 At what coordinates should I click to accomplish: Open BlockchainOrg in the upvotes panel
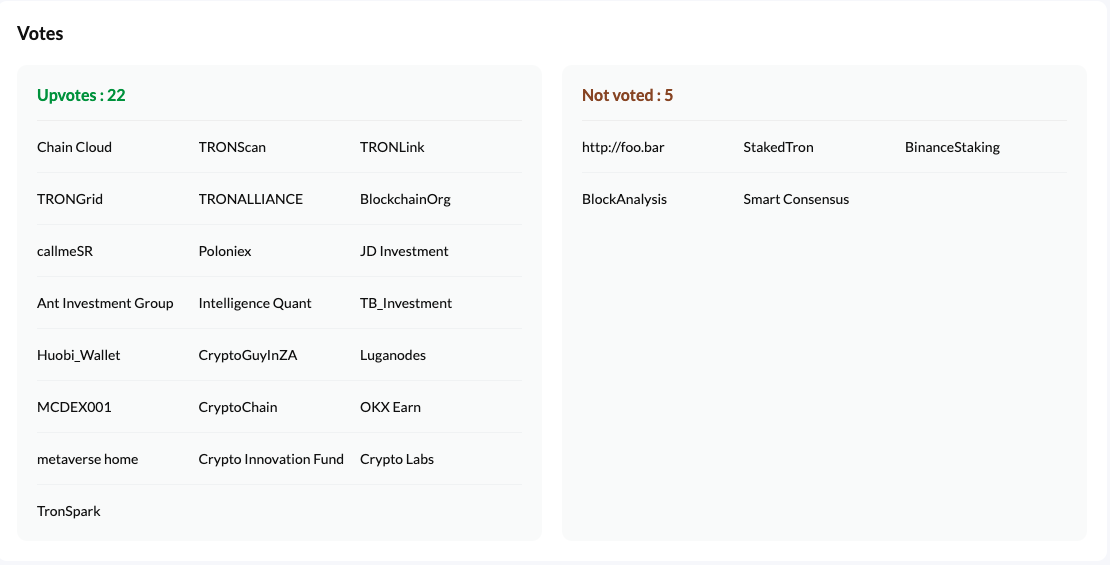click(x=405, y=200)
